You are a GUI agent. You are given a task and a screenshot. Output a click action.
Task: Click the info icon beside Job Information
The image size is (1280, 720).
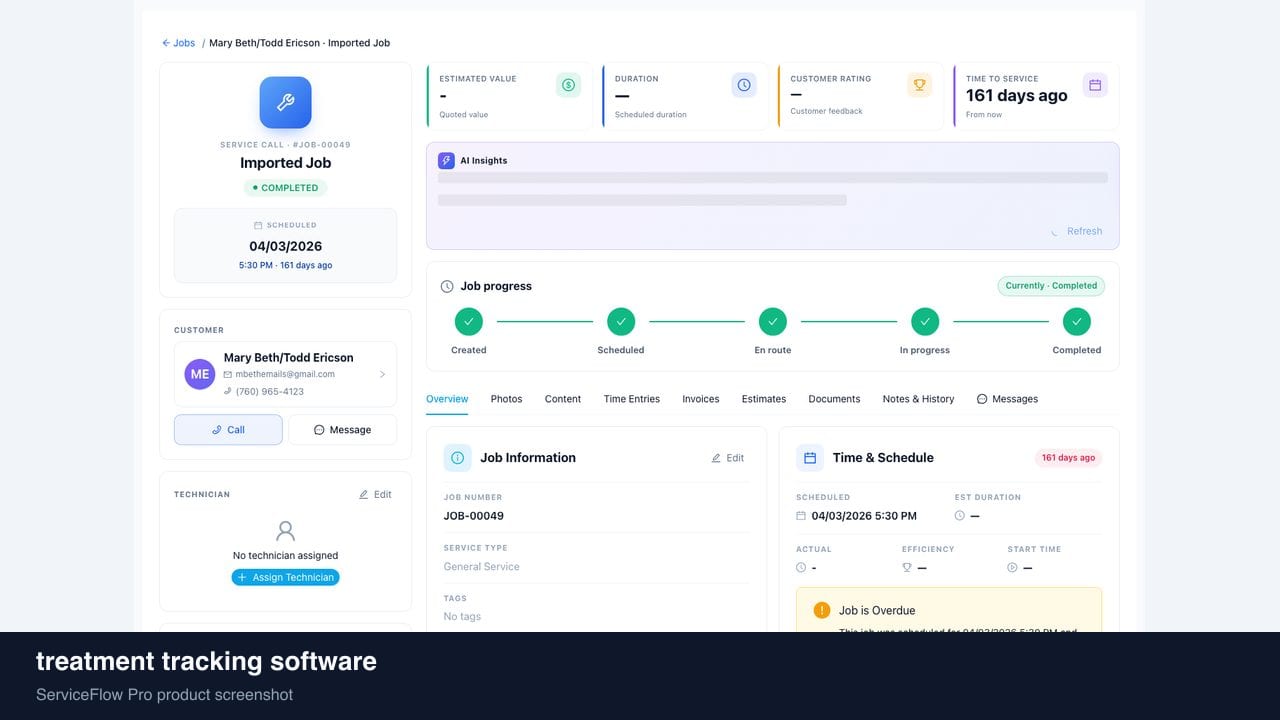(457, 458)
